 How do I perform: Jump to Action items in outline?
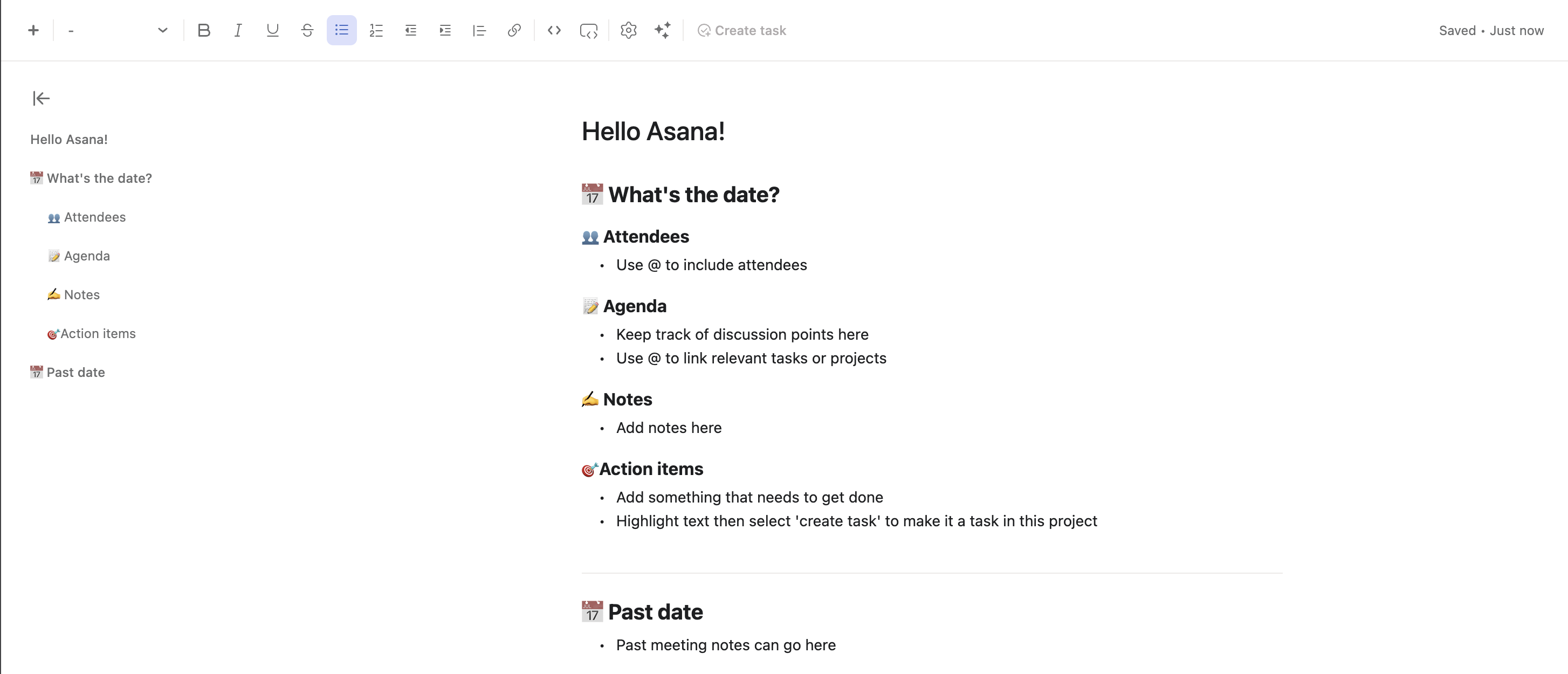tap(98, 334)
